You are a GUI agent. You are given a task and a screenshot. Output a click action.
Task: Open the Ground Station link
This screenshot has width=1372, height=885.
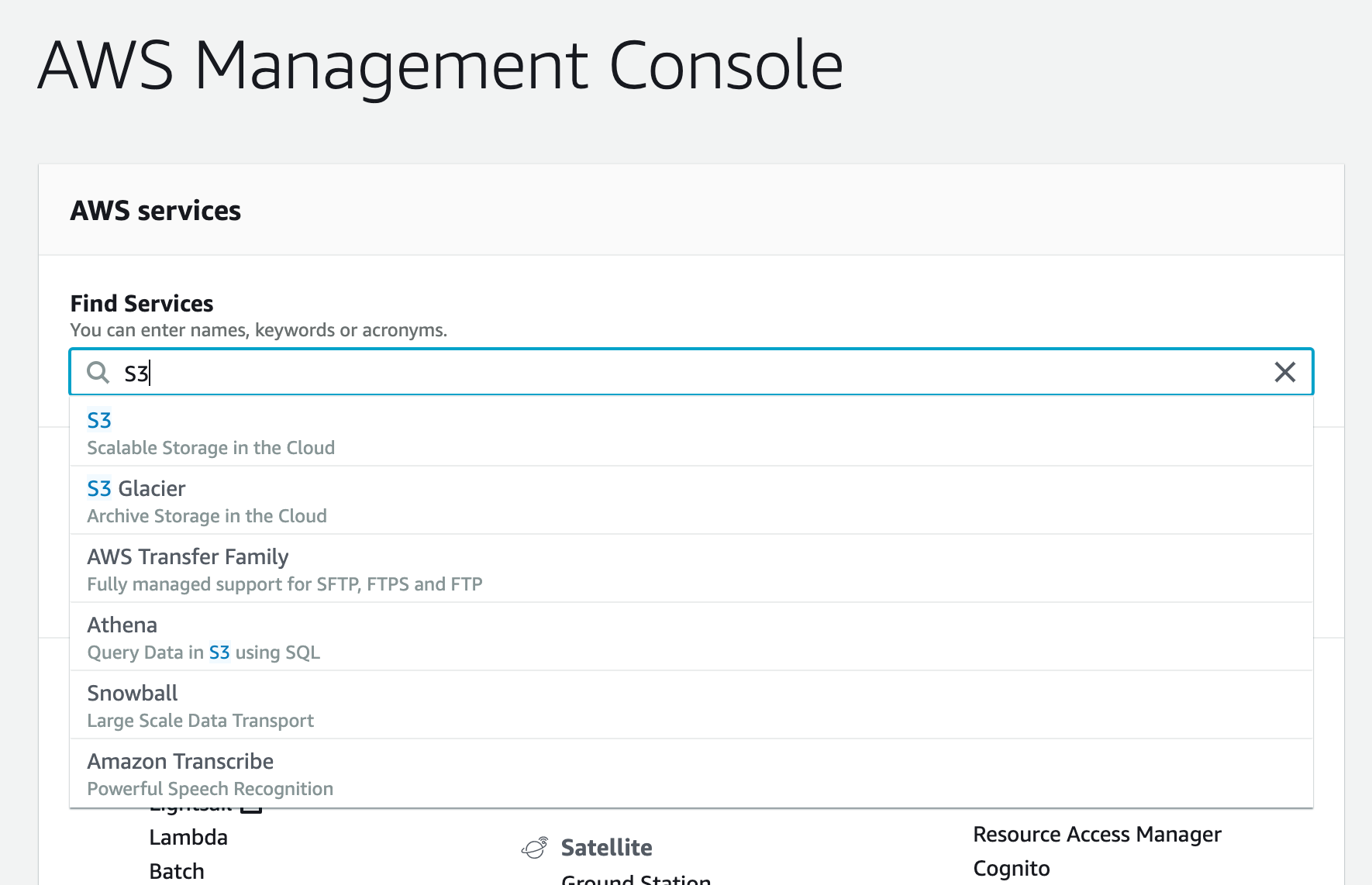tap(636, 880)
